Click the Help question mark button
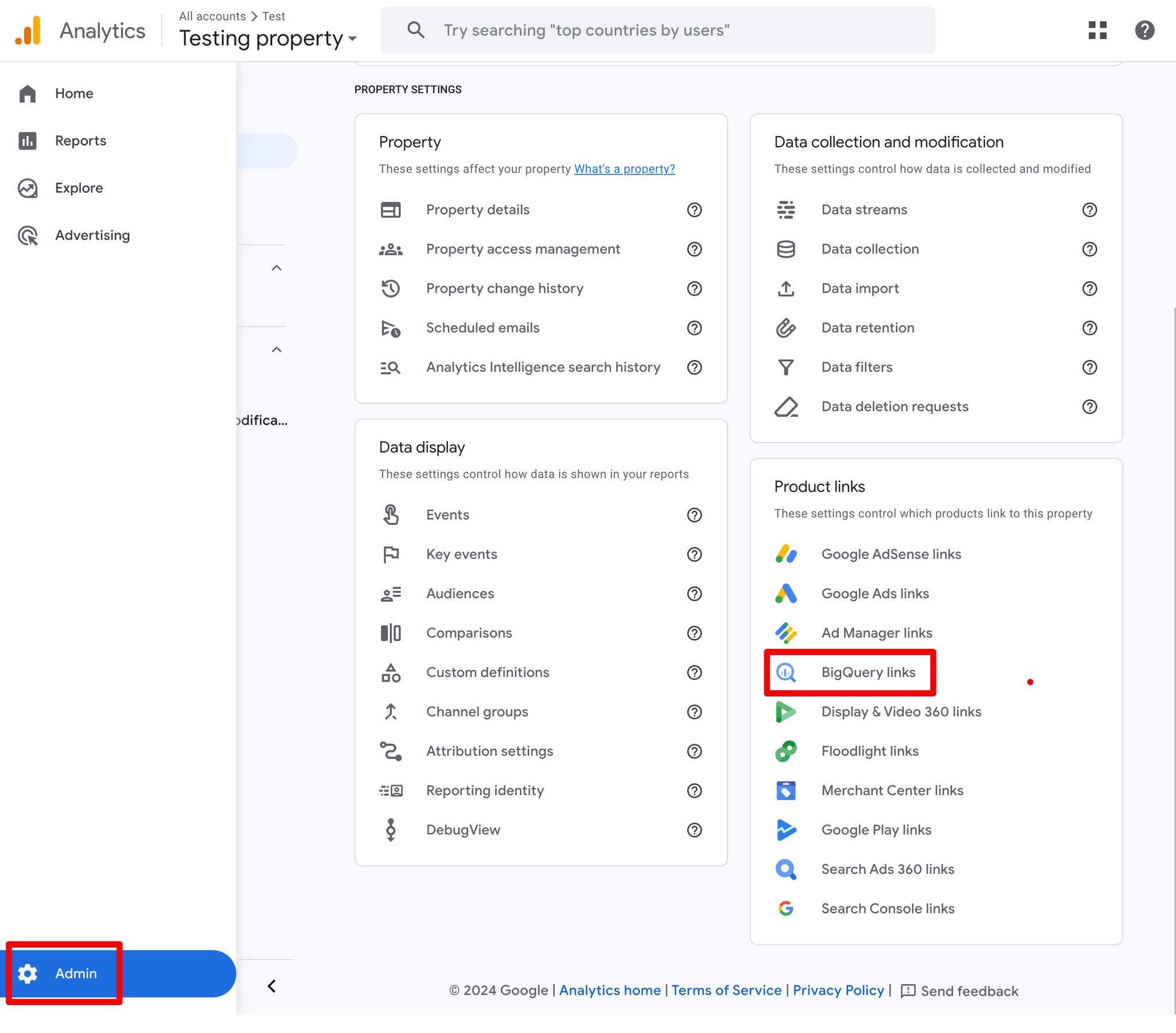Screen dimensions: 1176x1033 [1143, 30]
